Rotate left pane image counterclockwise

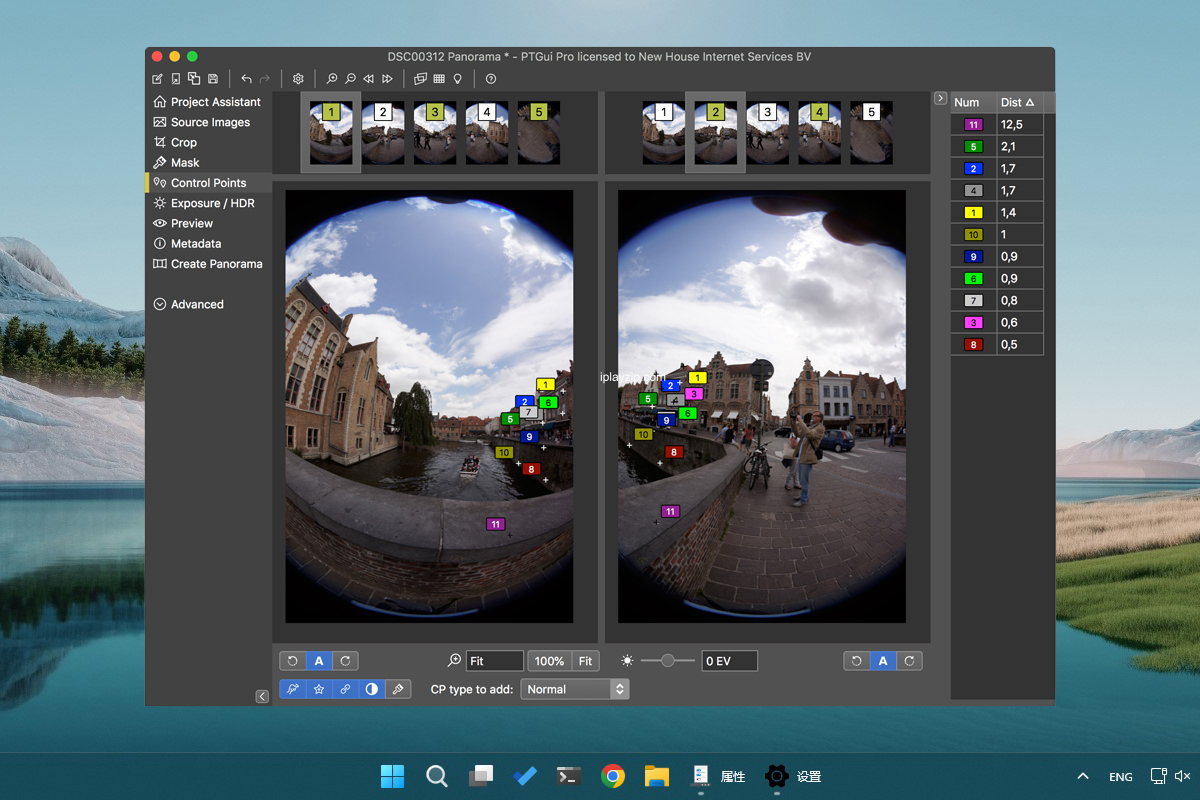point(293,661)
